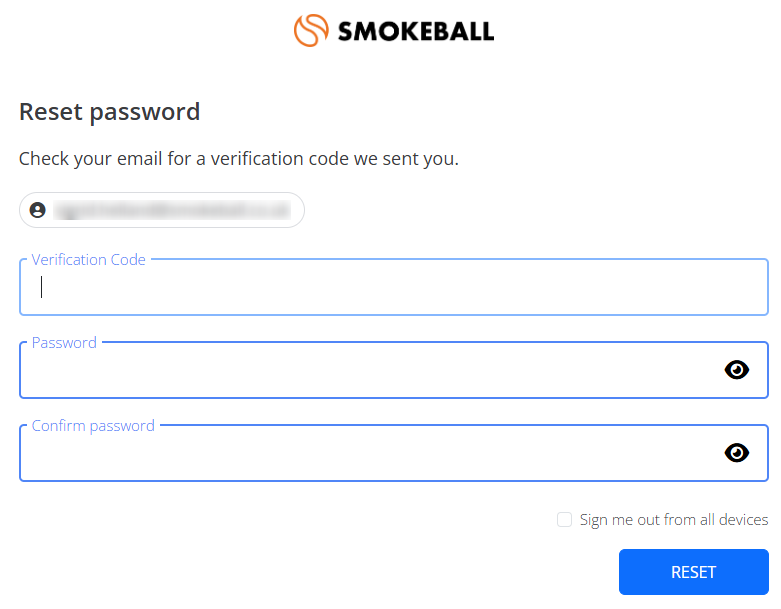
Task: Click the check your email instruction text
Action: [x=239, y=159]
